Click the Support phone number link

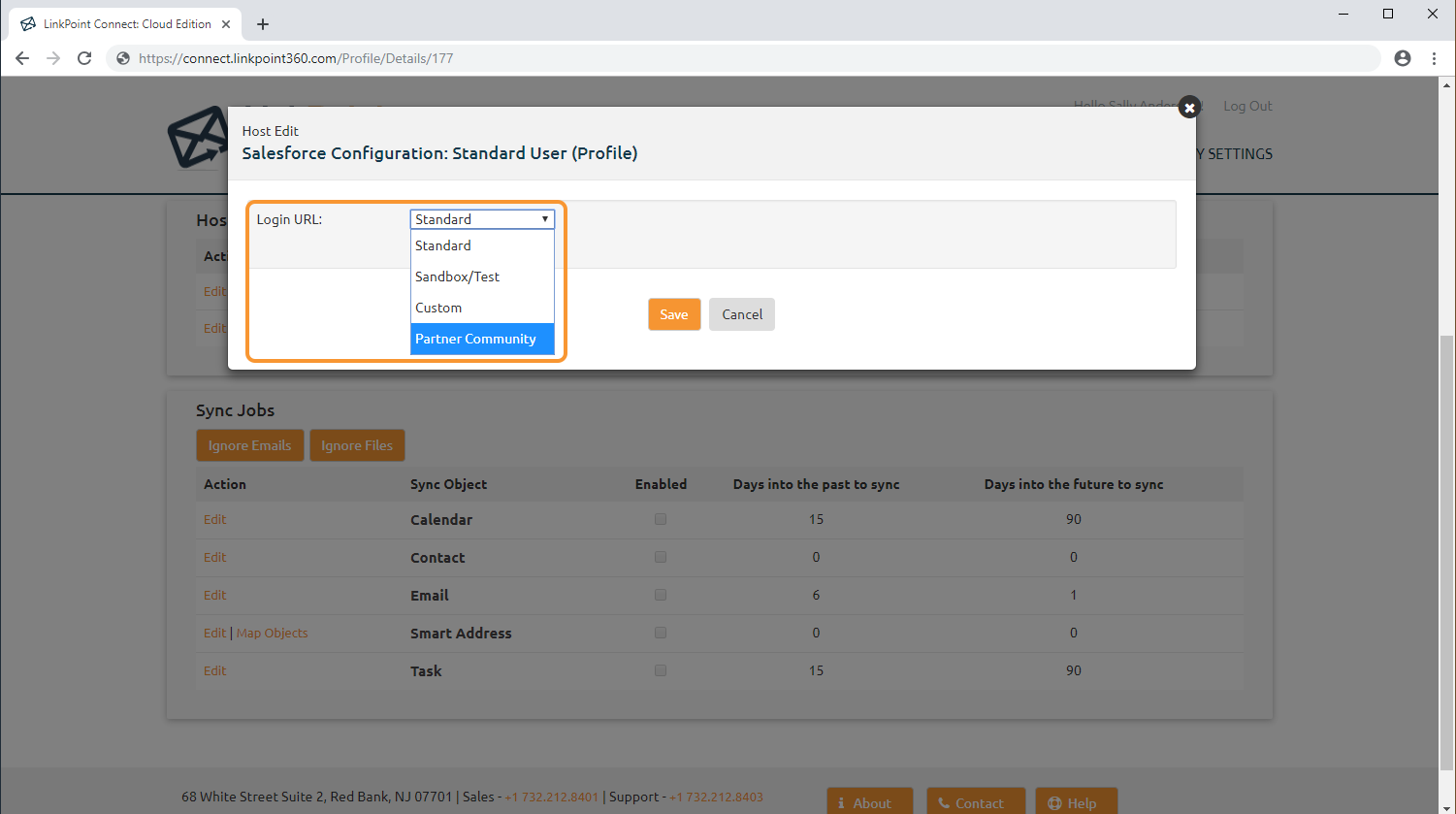(x=716, y=797)
